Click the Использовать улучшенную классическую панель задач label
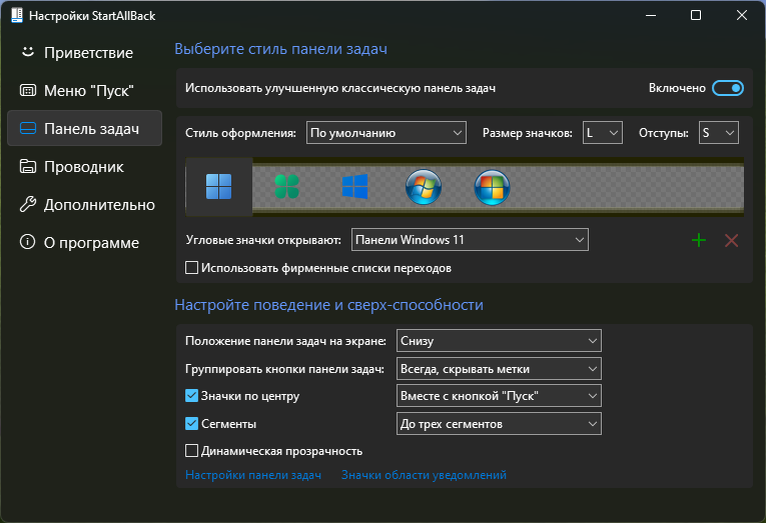 340,88
